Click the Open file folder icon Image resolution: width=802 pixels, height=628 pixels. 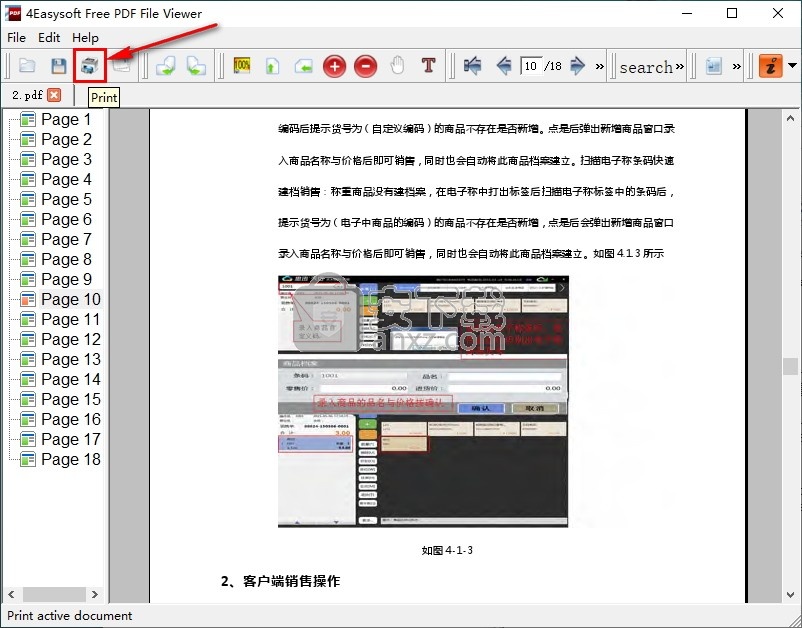(27, 65)
